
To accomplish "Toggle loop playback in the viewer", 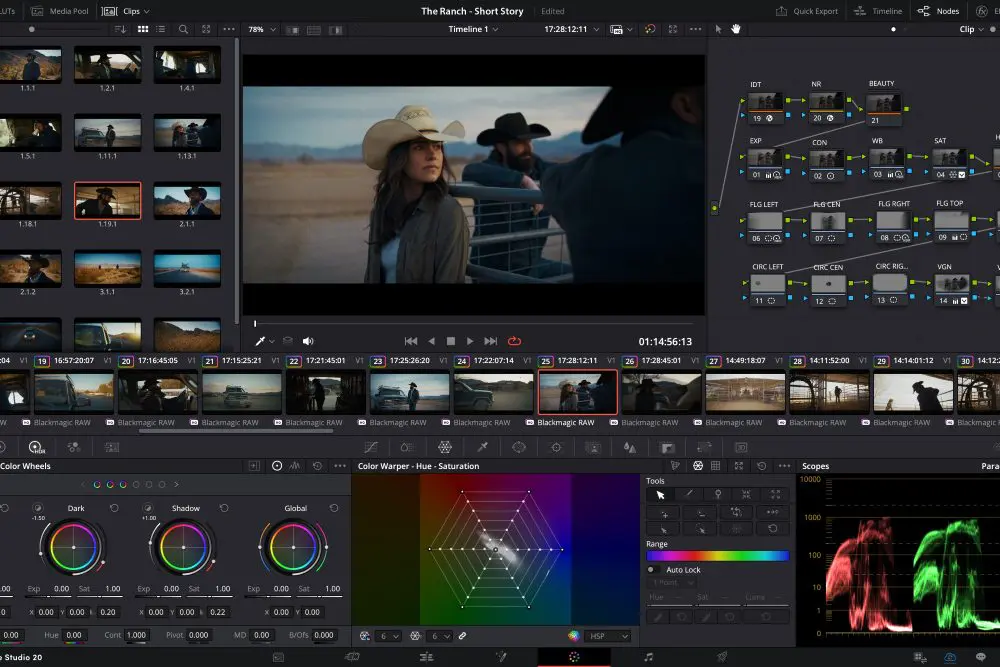I will click(x=512, y=340).
